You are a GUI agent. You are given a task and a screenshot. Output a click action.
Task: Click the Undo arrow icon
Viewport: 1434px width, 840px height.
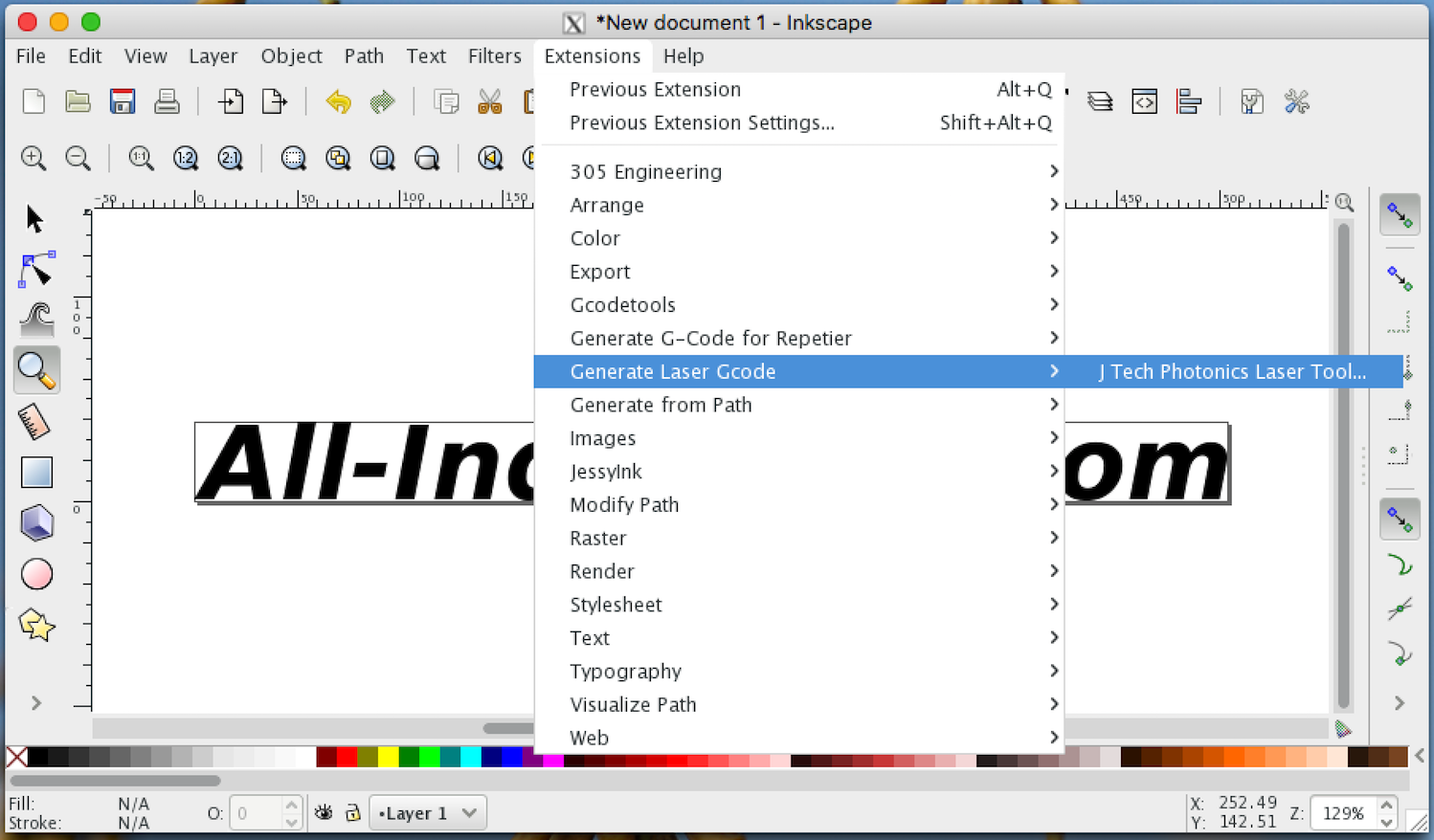click(338, 101)
